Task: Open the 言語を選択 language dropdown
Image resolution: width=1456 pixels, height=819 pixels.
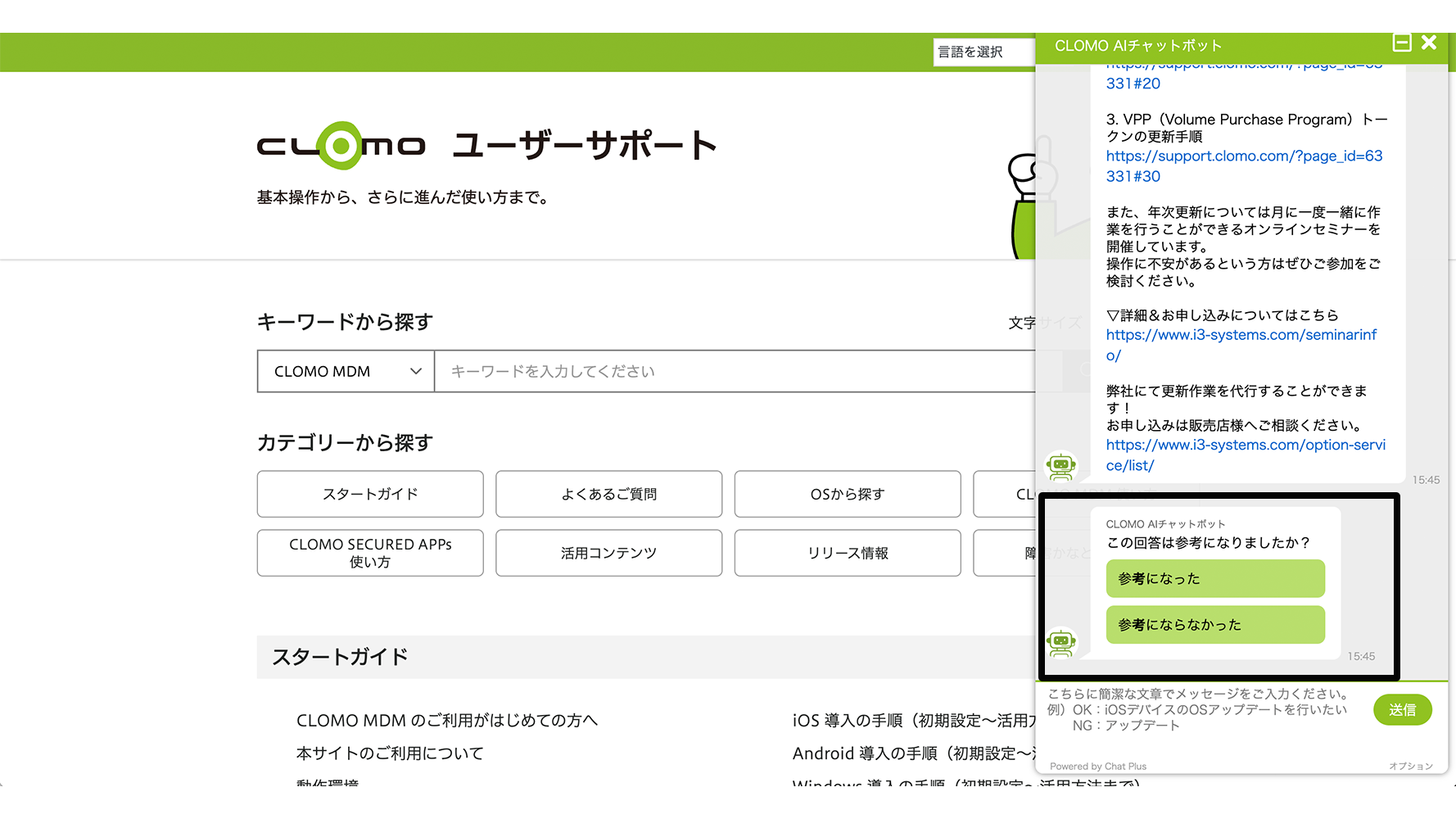Action: click(x=984, y=52)
